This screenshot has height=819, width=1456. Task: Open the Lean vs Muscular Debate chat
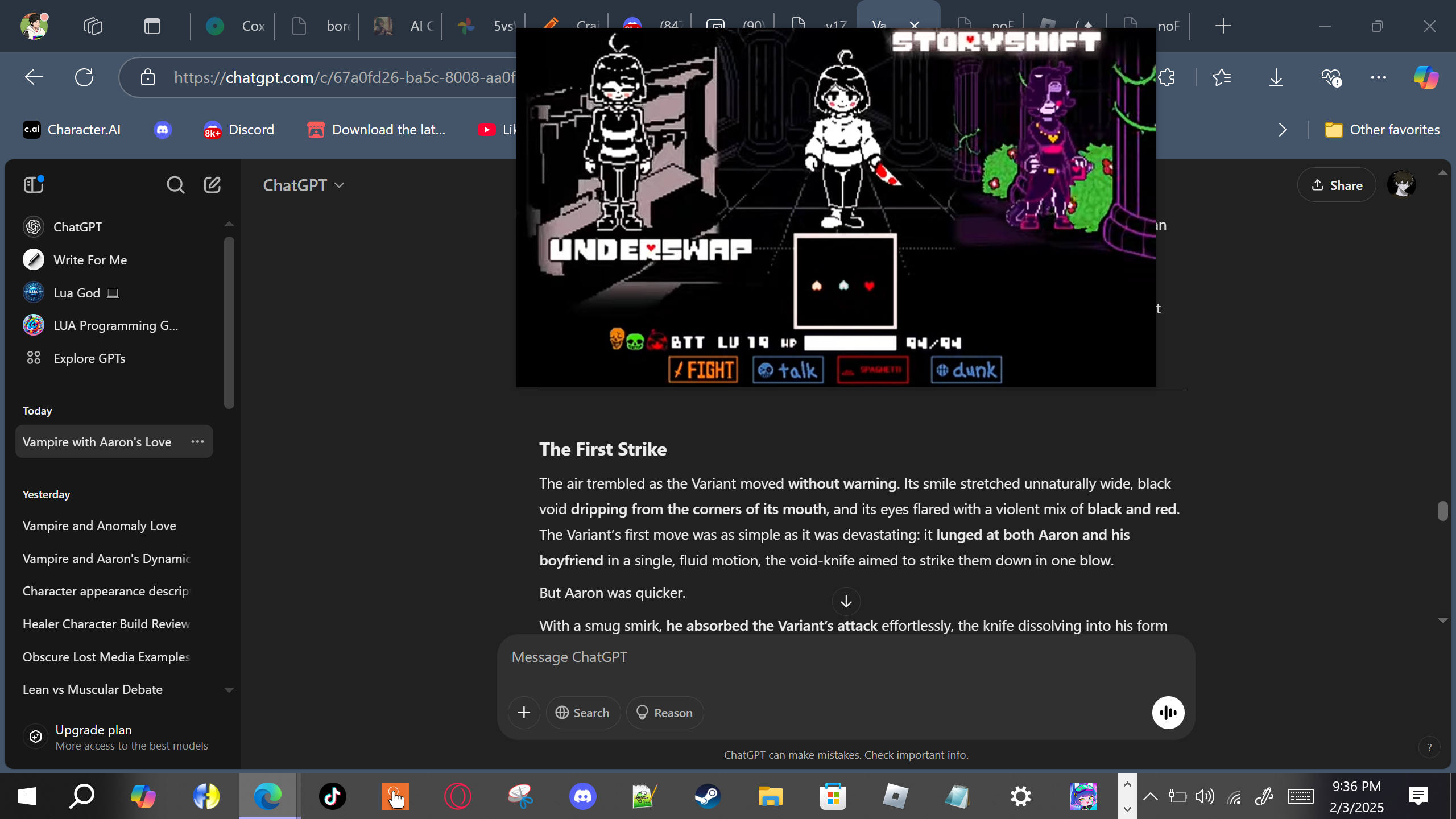point(114,689)
